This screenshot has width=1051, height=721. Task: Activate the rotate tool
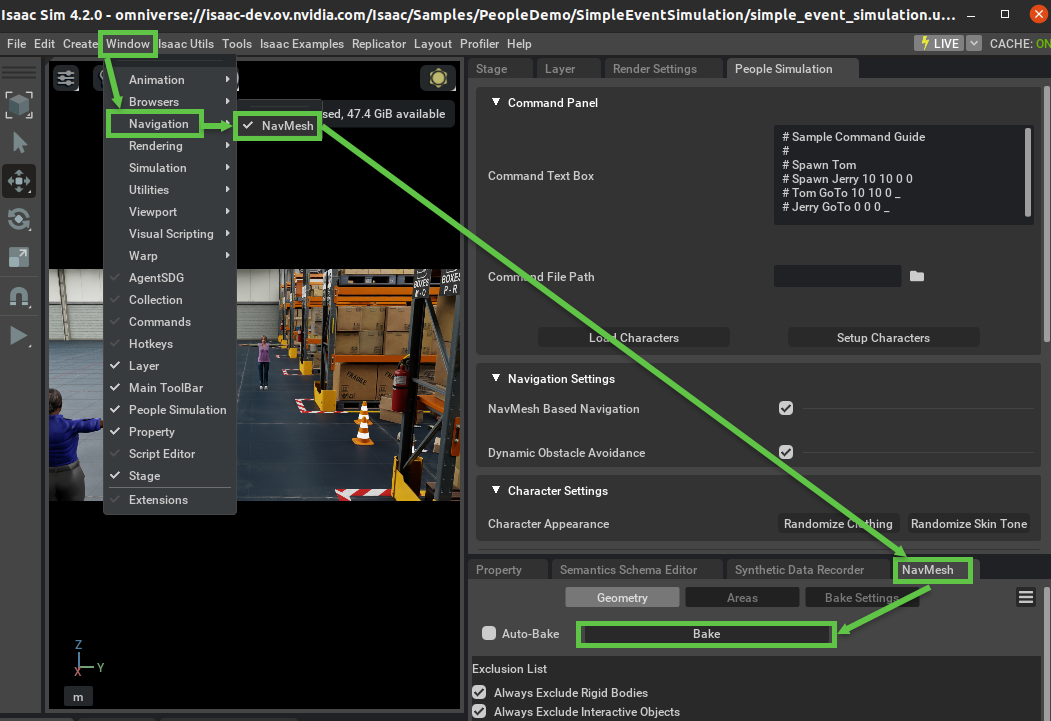click(x=19, y=219)
